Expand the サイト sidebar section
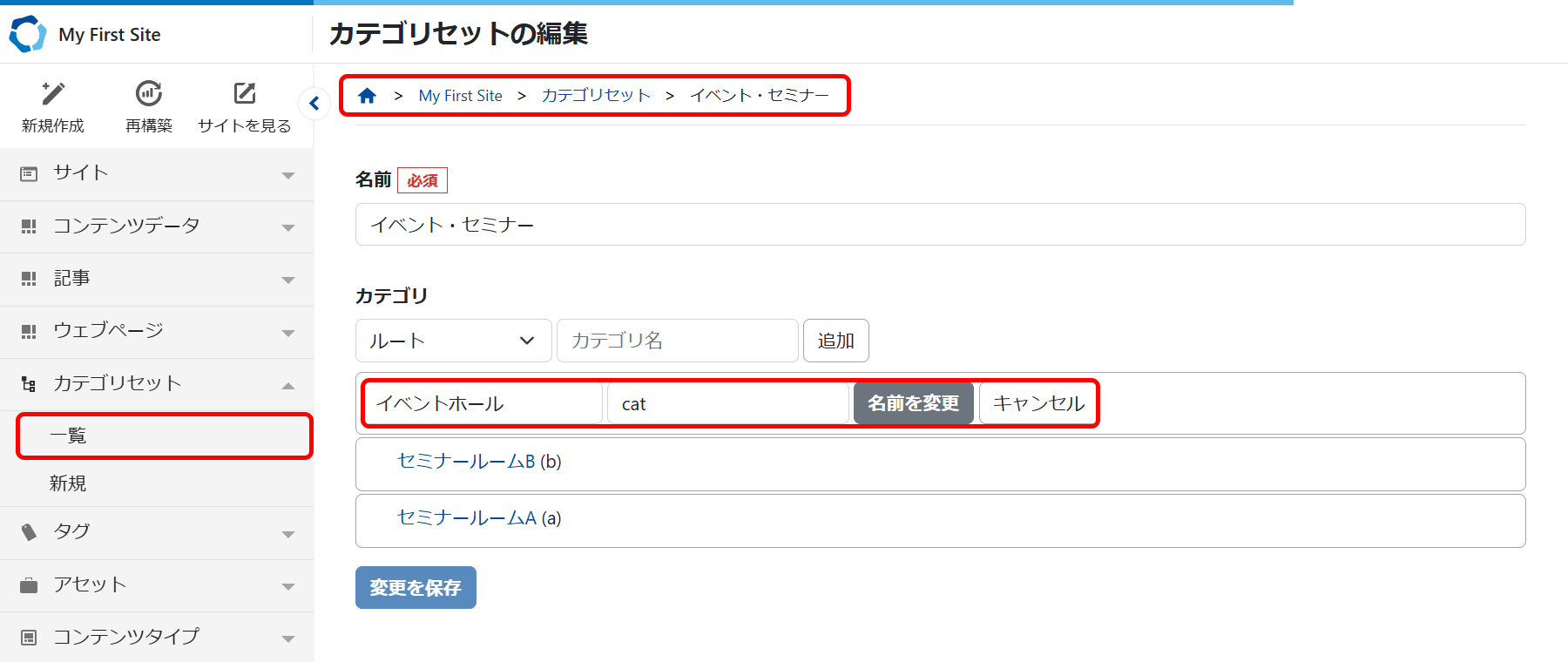 (288, 175)
